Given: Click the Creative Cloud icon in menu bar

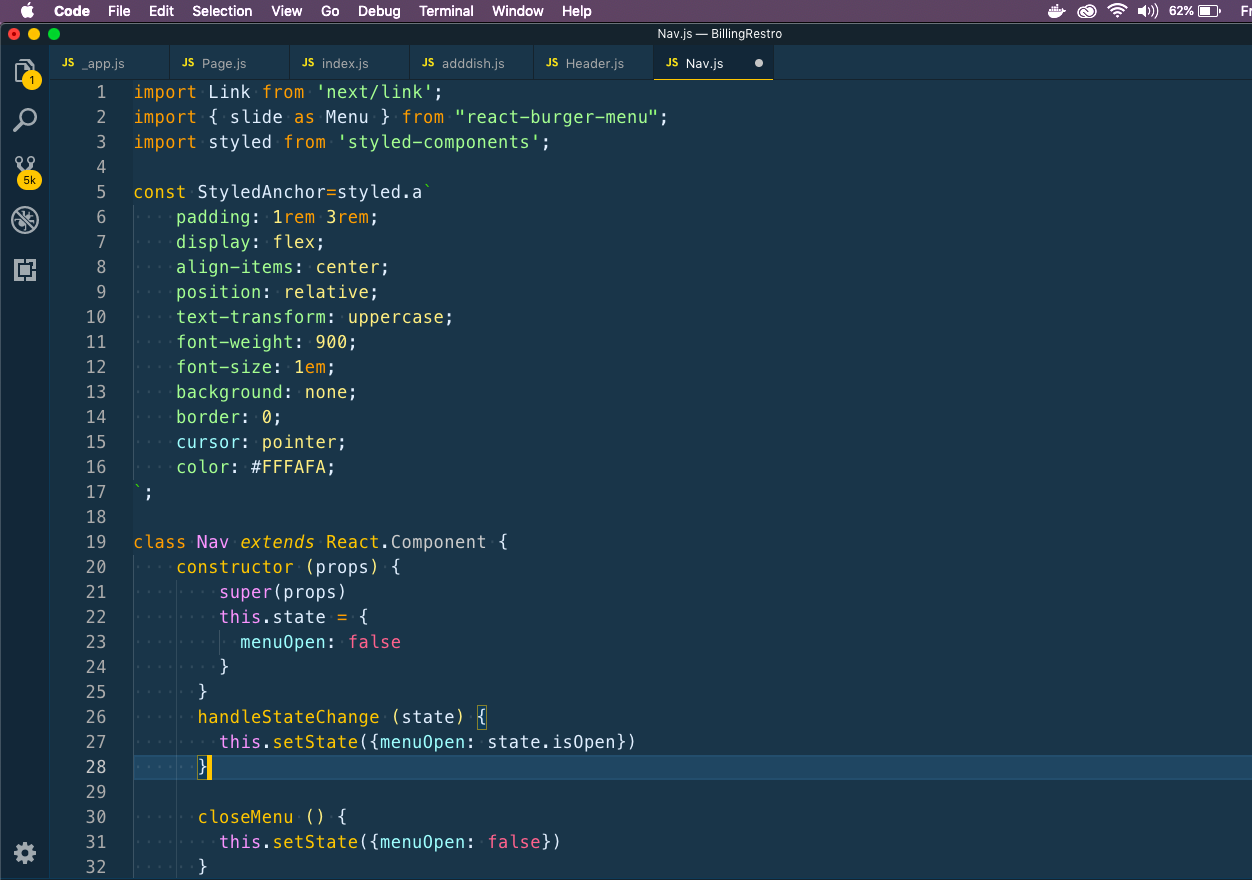Looking at the screenshot, I should (x=1086, y=11).
